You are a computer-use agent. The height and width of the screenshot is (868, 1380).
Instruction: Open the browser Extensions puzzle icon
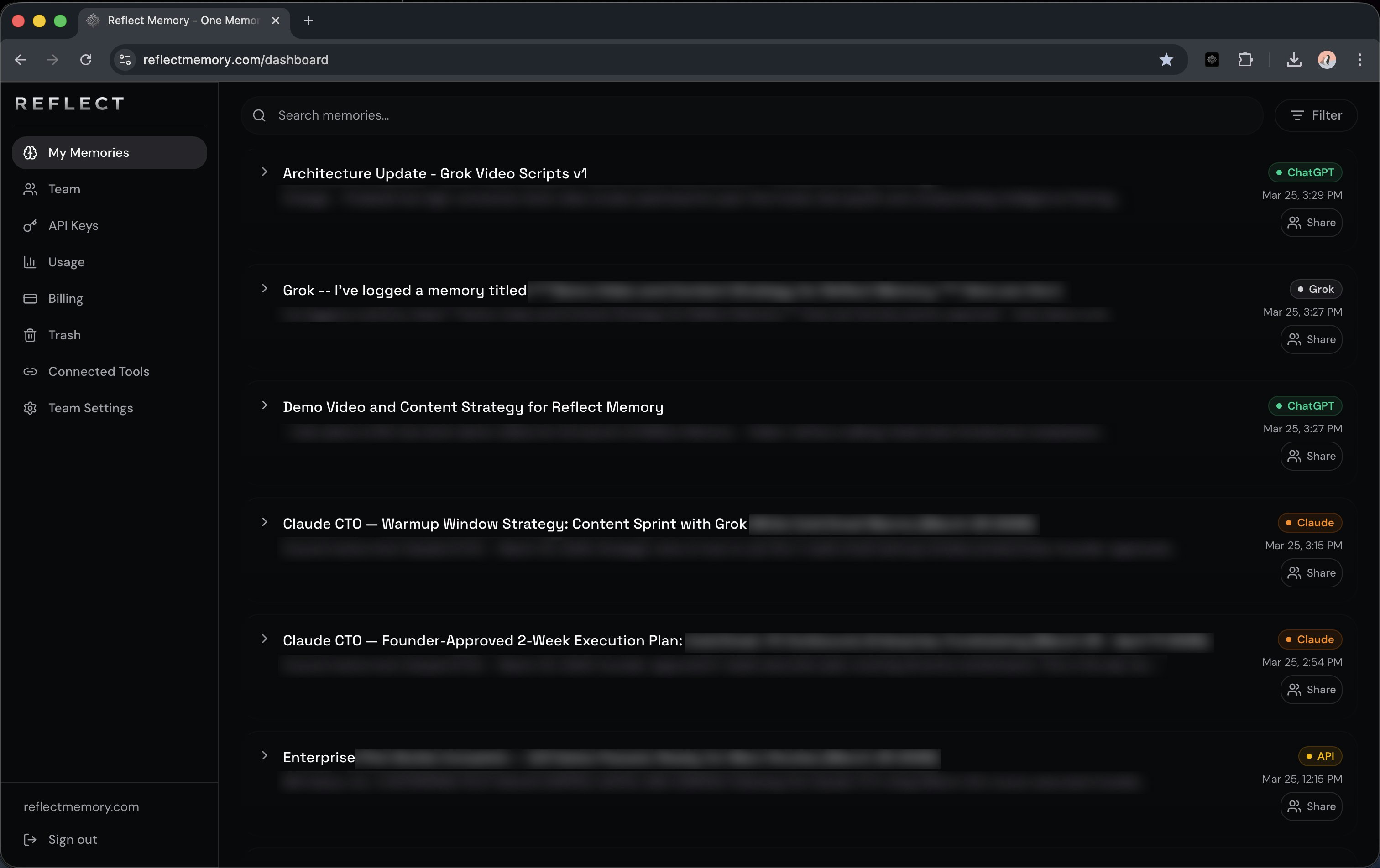pyautogui.click(x=1245, y=60)
